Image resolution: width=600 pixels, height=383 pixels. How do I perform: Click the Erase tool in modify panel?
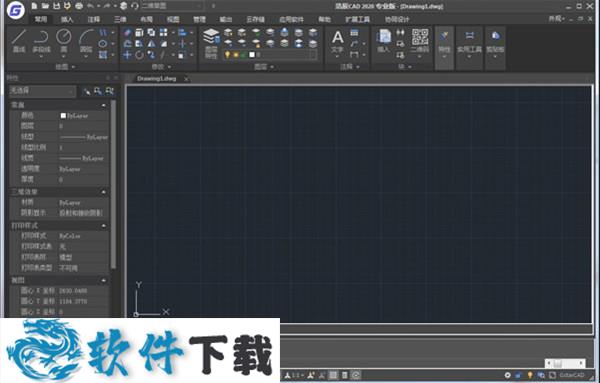click(x=127, y=33)
